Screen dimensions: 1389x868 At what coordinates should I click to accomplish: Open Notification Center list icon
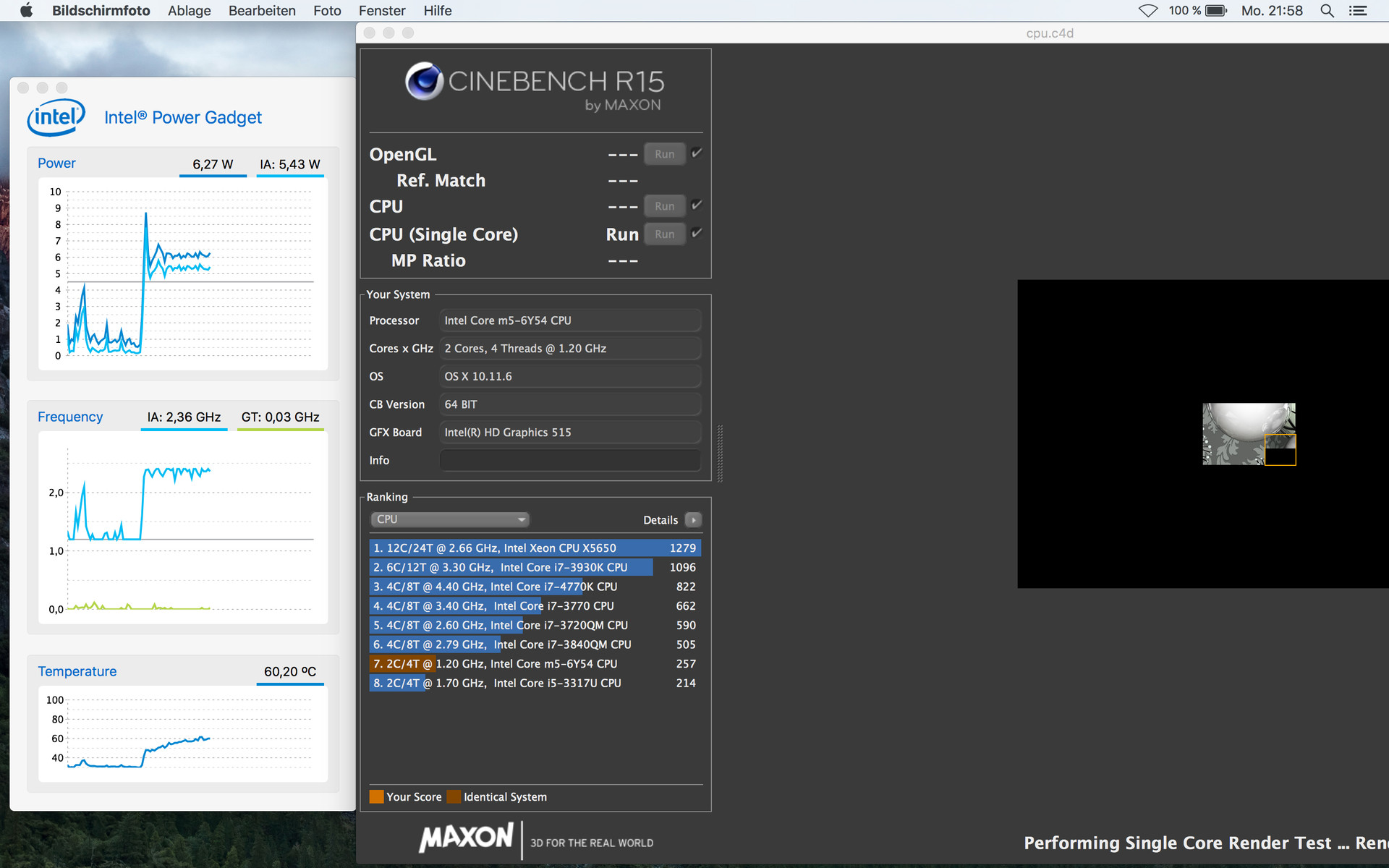click(x=1358, y=10)
